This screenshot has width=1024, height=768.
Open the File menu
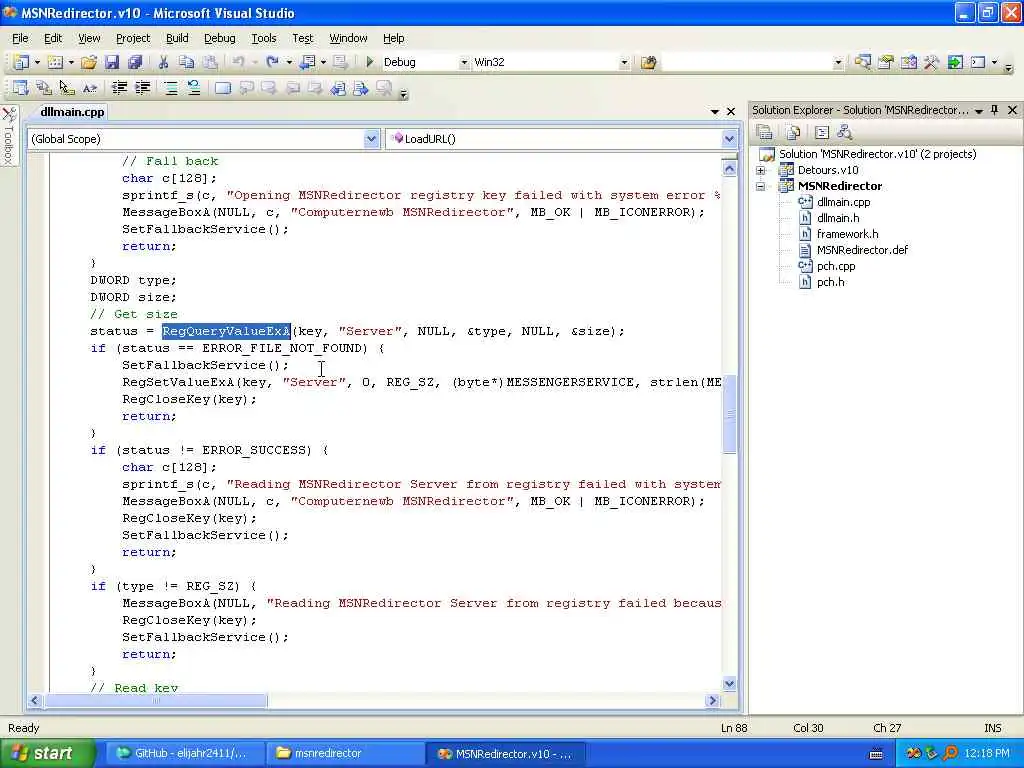coord(20,38)
